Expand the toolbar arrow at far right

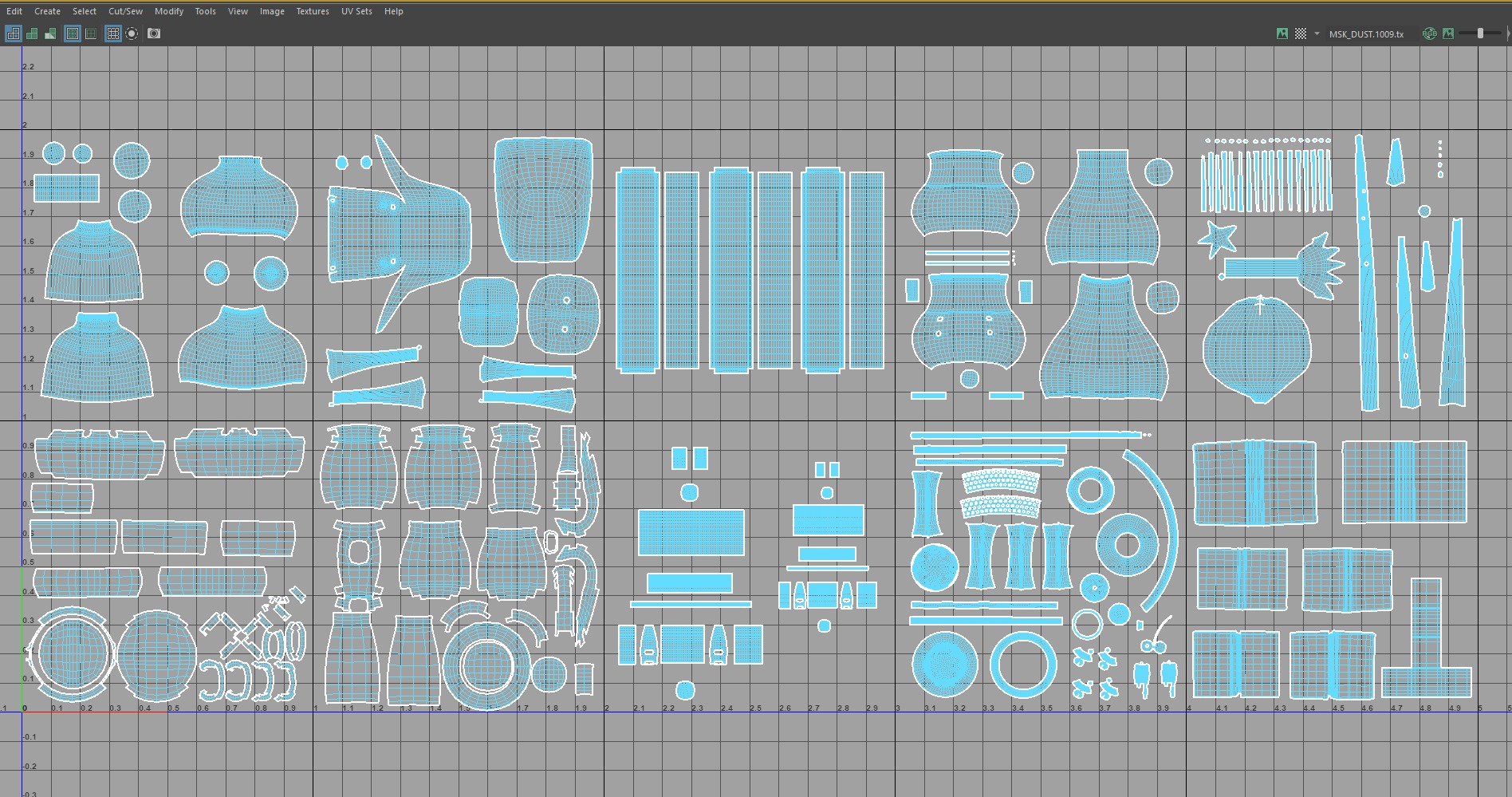(1507, 34)
